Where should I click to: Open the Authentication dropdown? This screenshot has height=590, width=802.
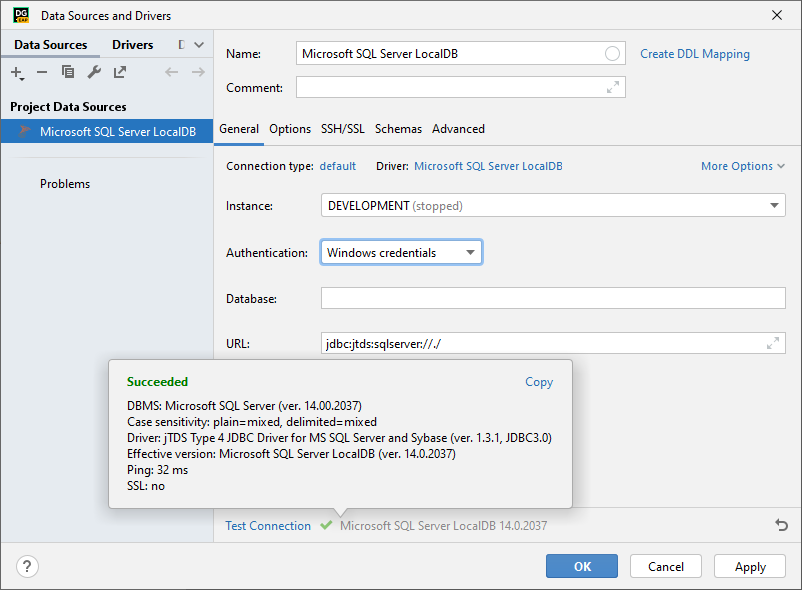(470, 252)
